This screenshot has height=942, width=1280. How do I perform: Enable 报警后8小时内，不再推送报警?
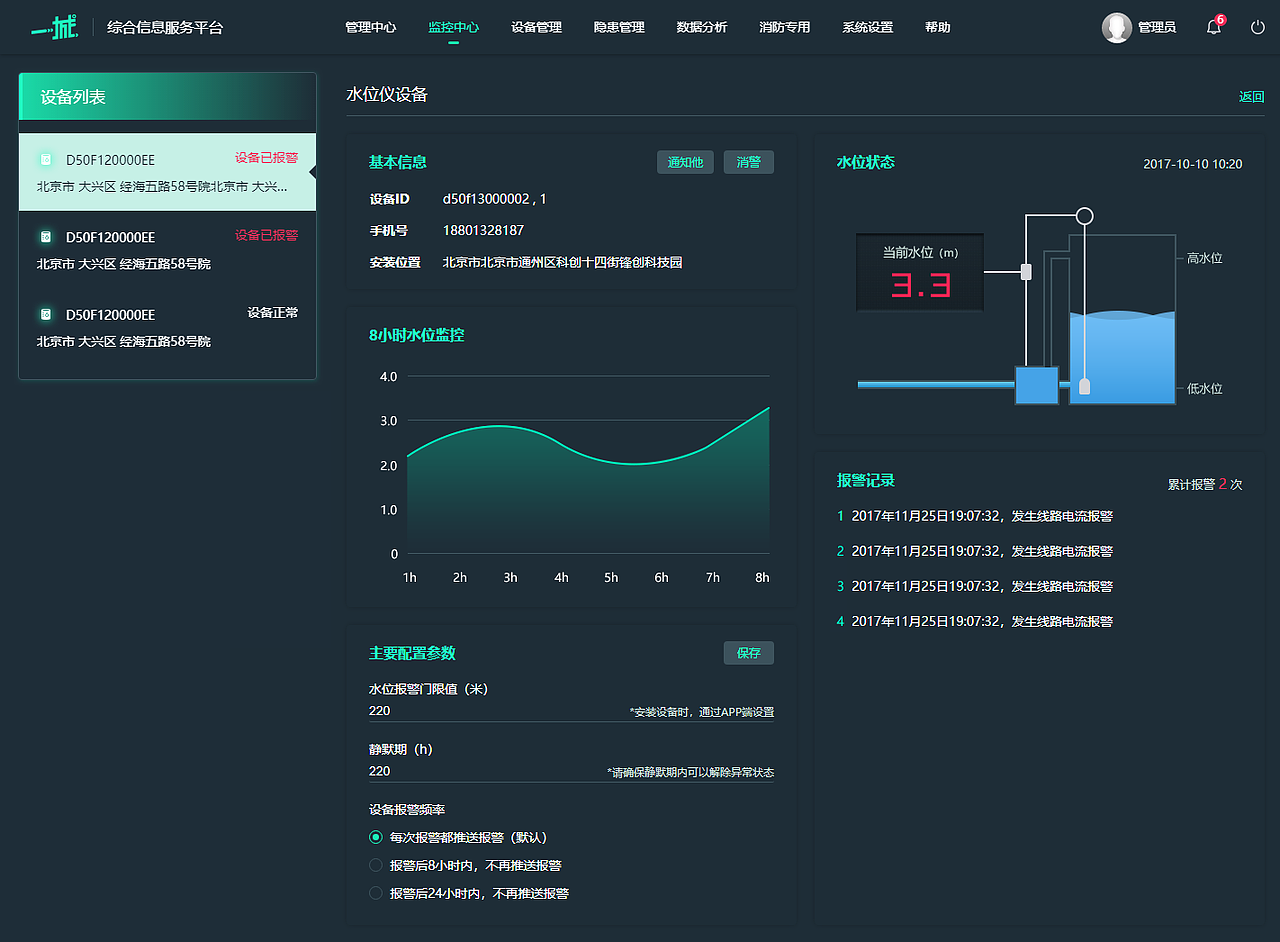[376, 865]
